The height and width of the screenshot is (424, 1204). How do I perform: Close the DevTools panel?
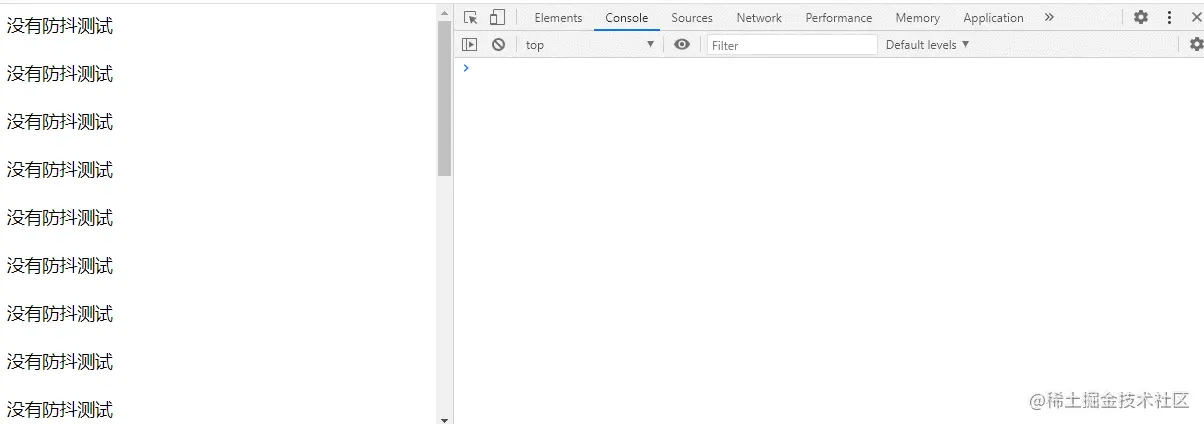point(1196,17)
